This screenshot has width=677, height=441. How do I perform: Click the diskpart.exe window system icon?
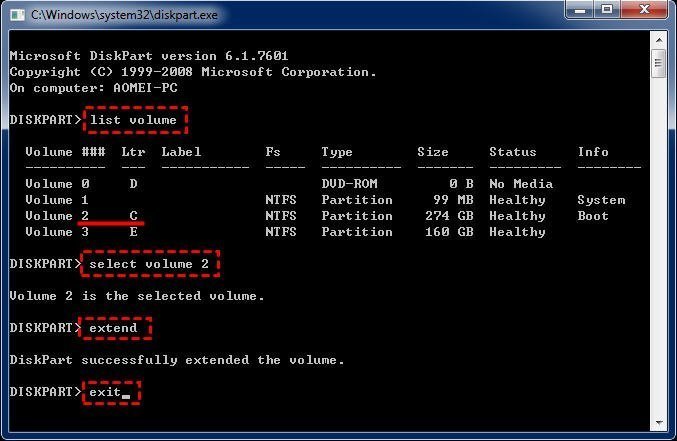(17, 15)
